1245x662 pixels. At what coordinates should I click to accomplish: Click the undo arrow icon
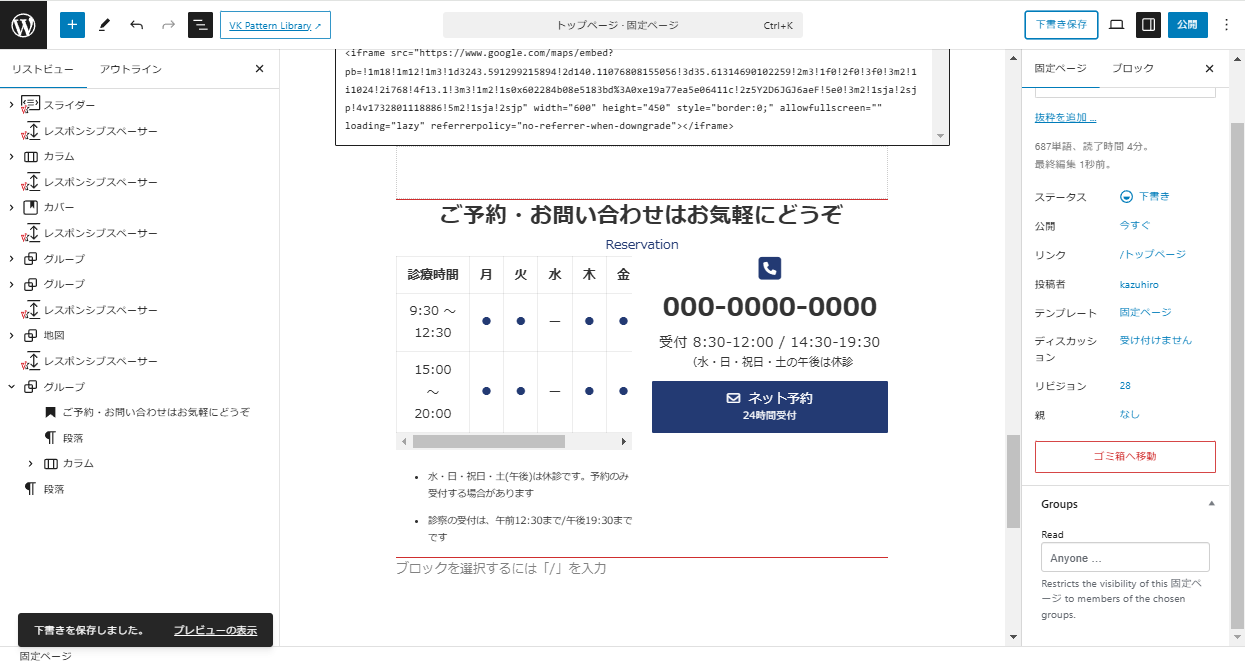point(137,25)
